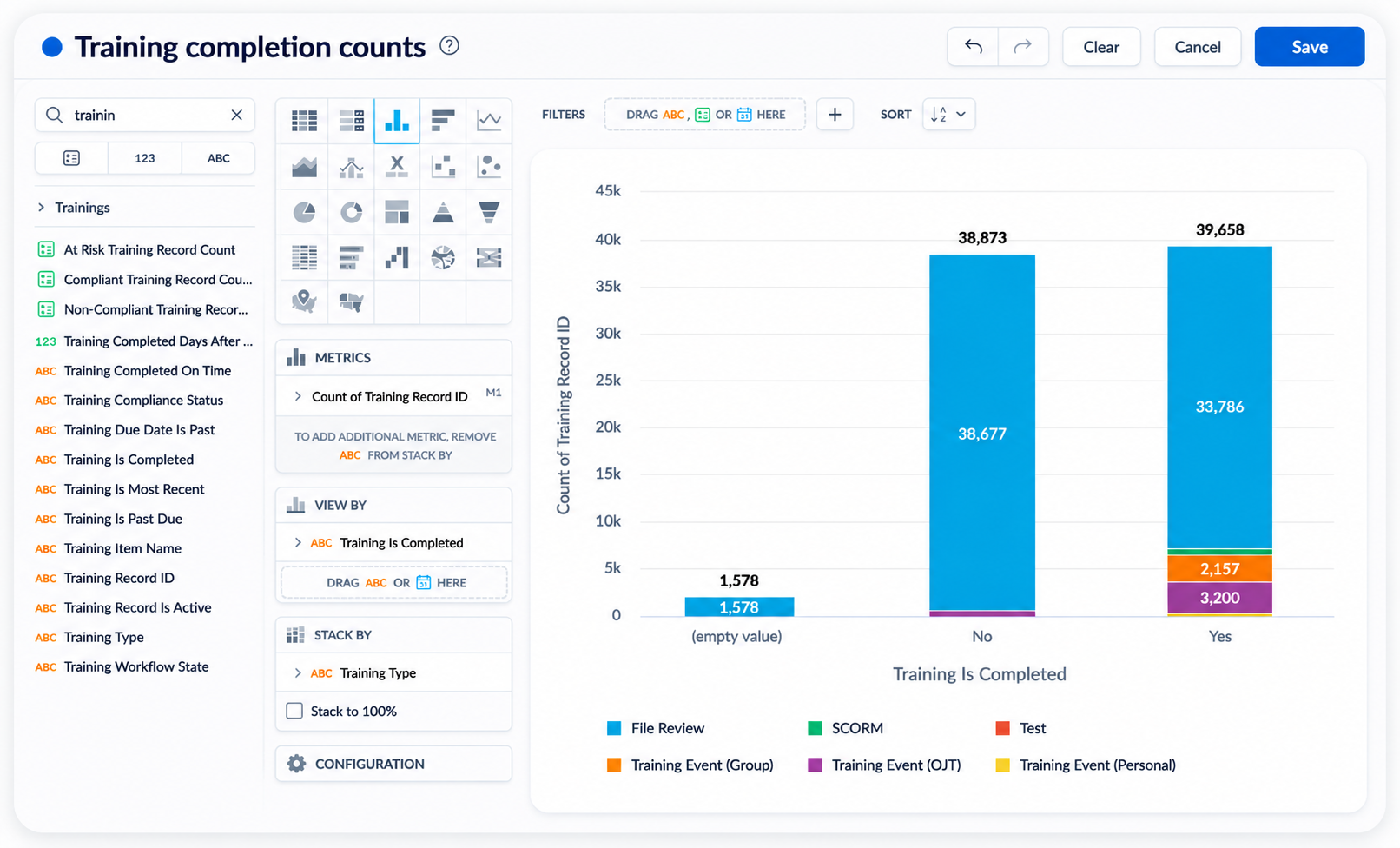Screen dimensions: 1400x848
Task: Select the Column chart visualization icon
Action: (x=397, y=121)
